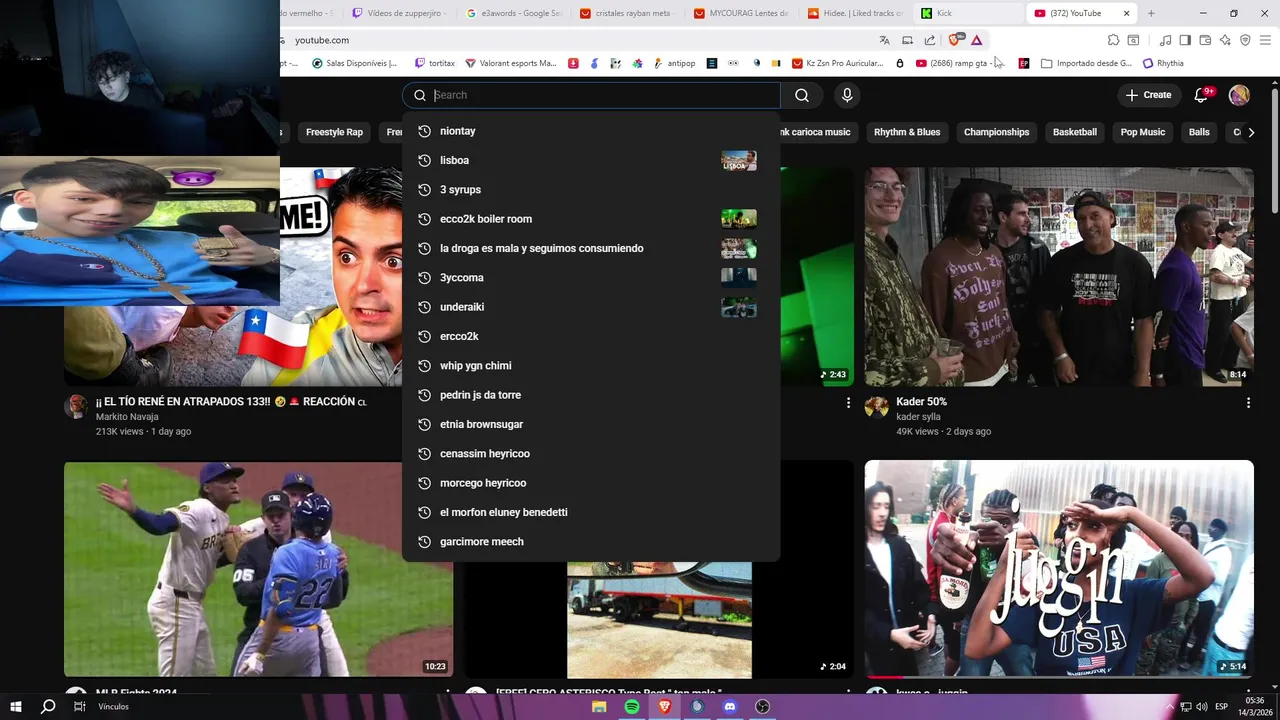Select suggestion 'ecco2k boiler room'
This screenshot has width=1280, height=720.
pos(591,219)
